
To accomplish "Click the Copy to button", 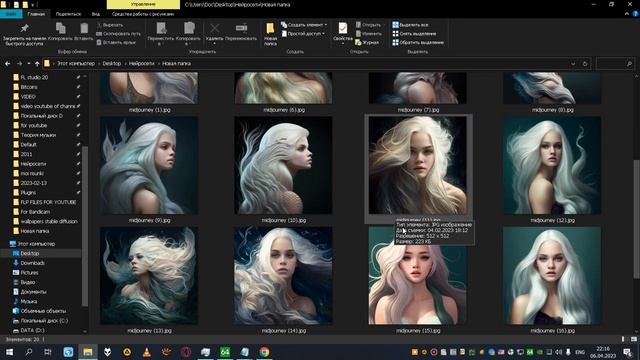I will [x=188, y=33].
